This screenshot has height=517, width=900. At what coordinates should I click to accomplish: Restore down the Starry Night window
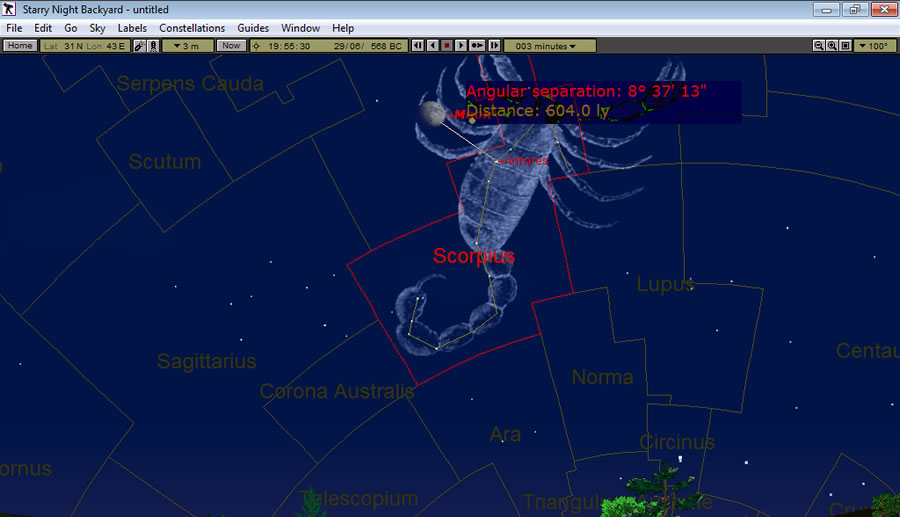(855, 9)
